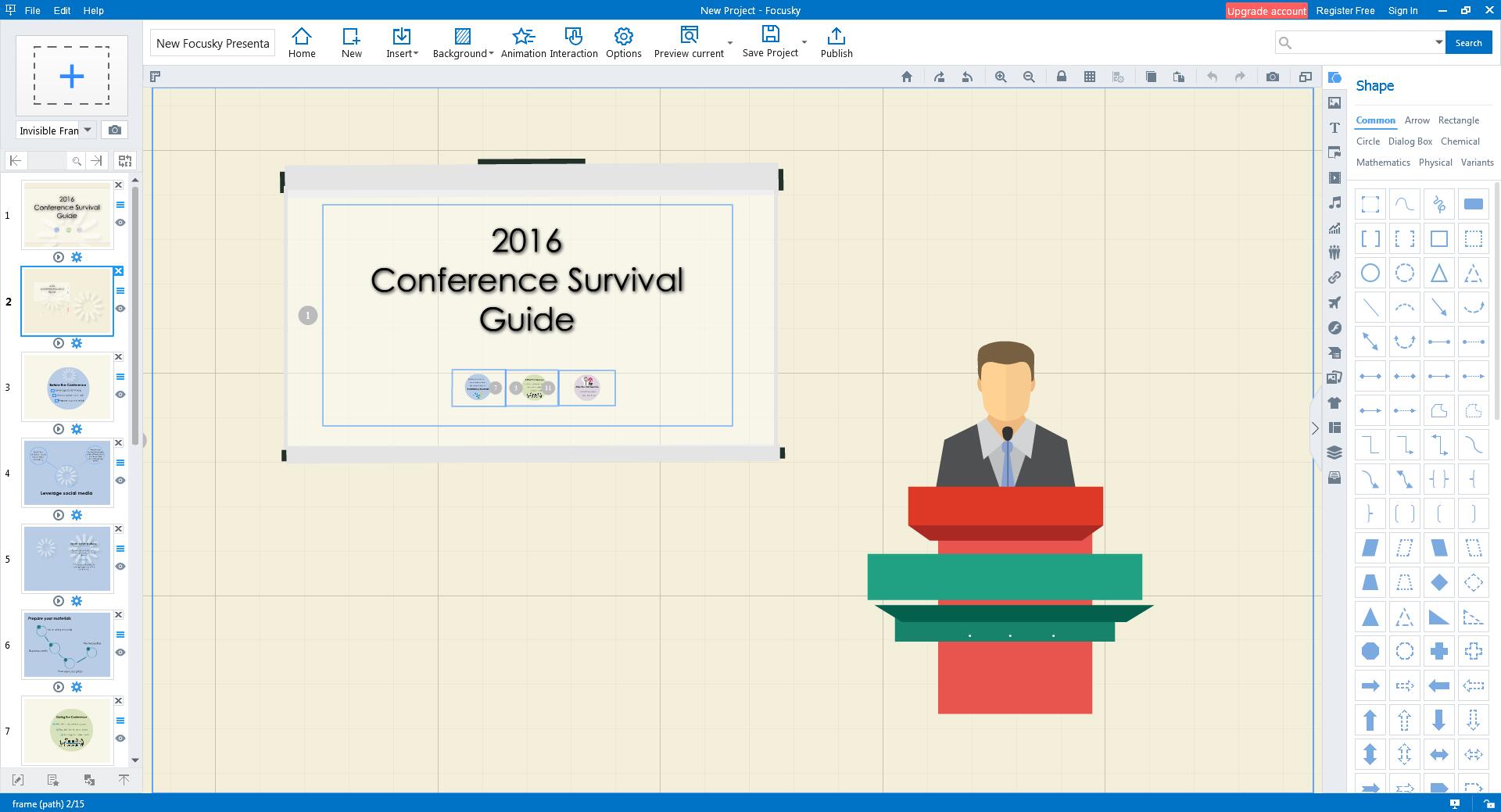Click the Upgrade account button

point(1266,11)
